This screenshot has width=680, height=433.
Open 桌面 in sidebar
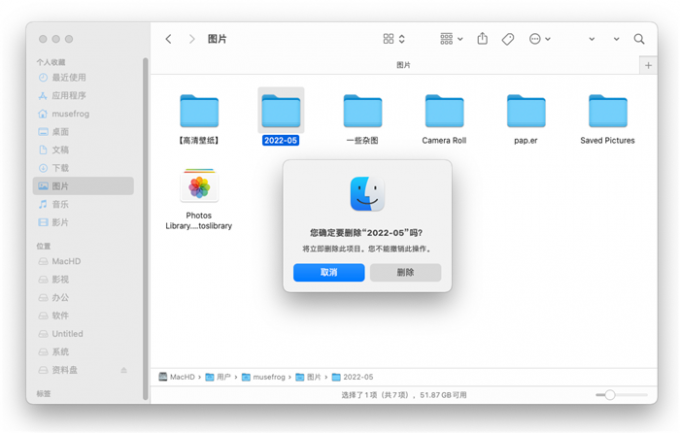pos(83,132)
